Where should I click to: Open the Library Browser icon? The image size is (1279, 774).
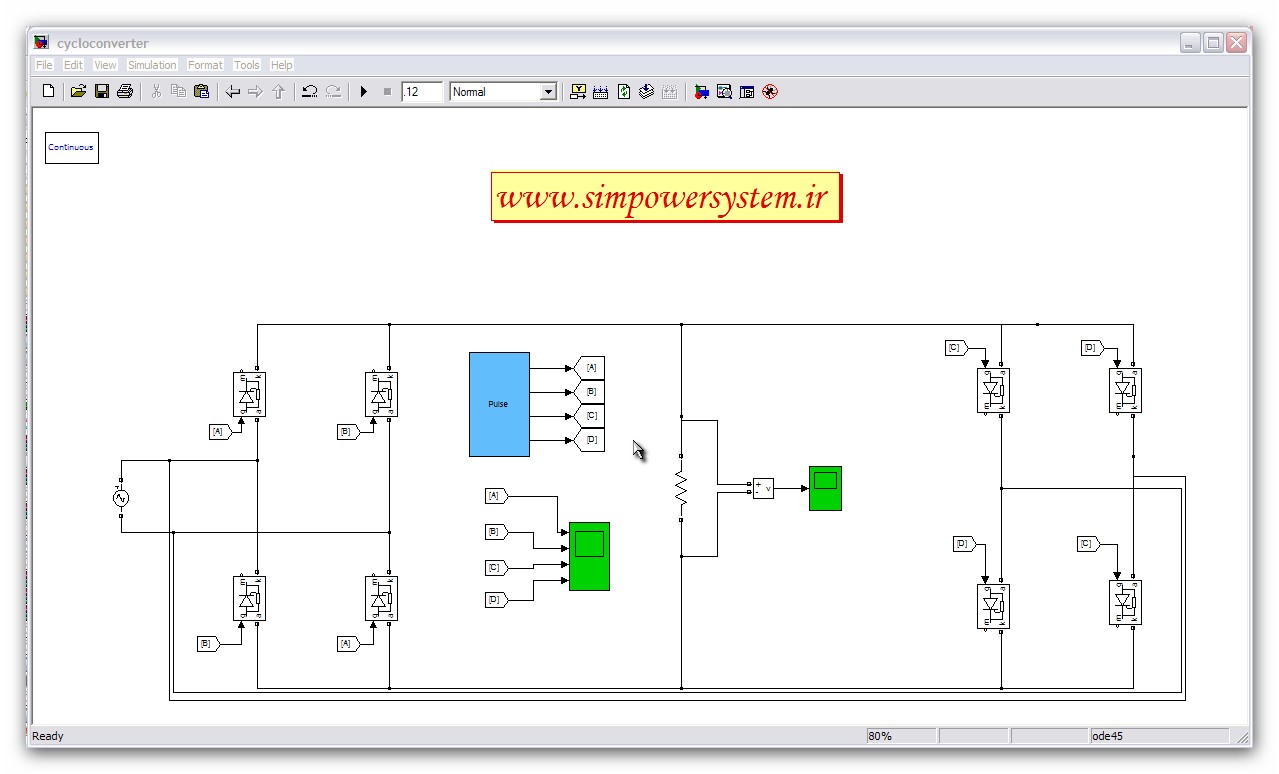(701, 92)
